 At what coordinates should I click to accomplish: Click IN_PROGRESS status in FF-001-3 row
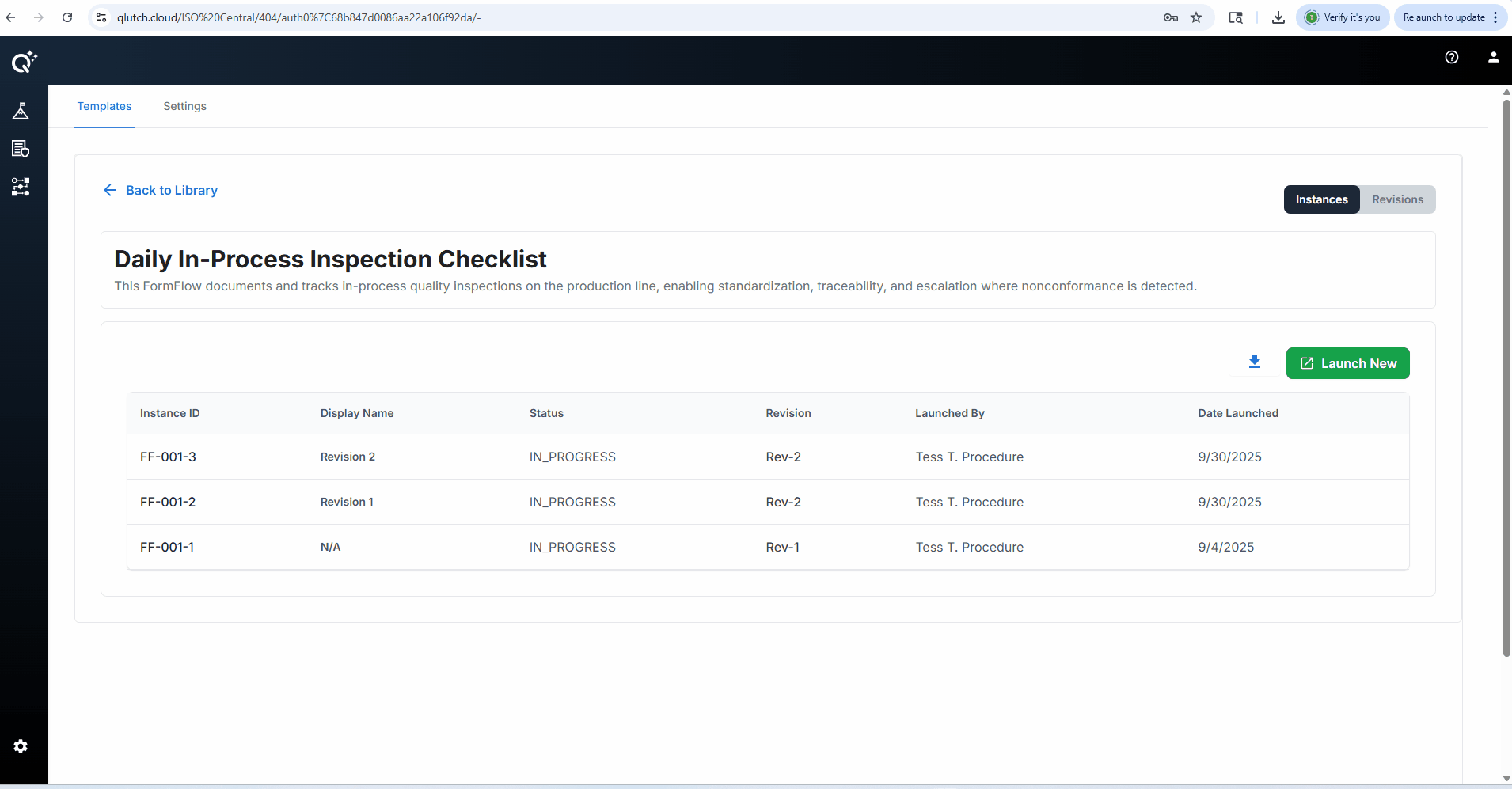572,457
